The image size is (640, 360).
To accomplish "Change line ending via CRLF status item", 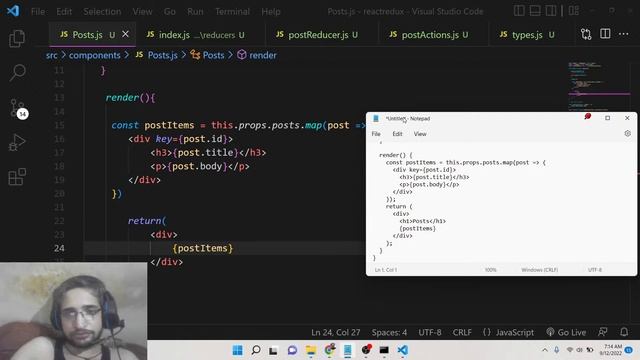I will [462, 332].
